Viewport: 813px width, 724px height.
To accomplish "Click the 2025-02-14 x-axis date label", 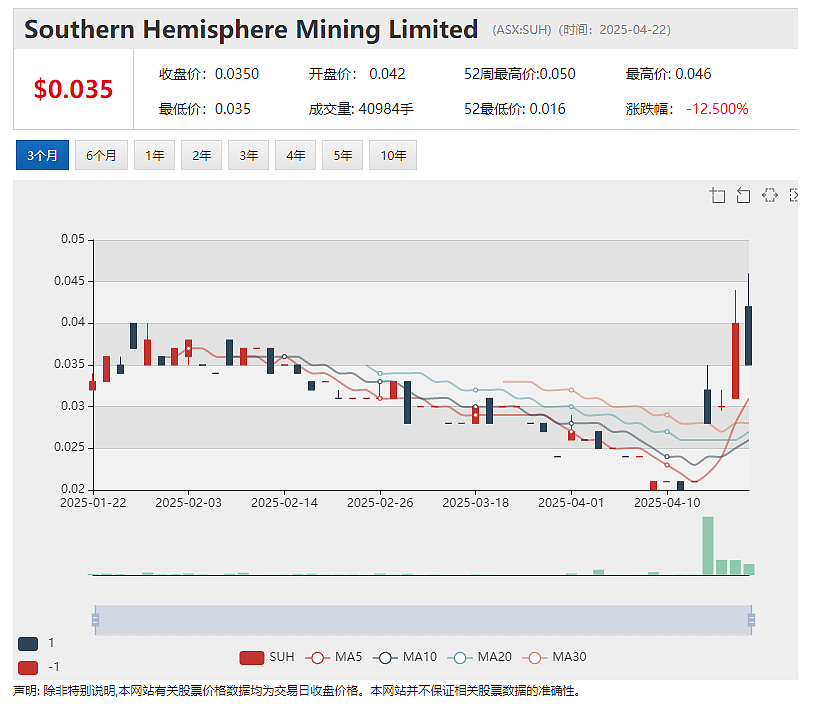I will pos(284,503).
